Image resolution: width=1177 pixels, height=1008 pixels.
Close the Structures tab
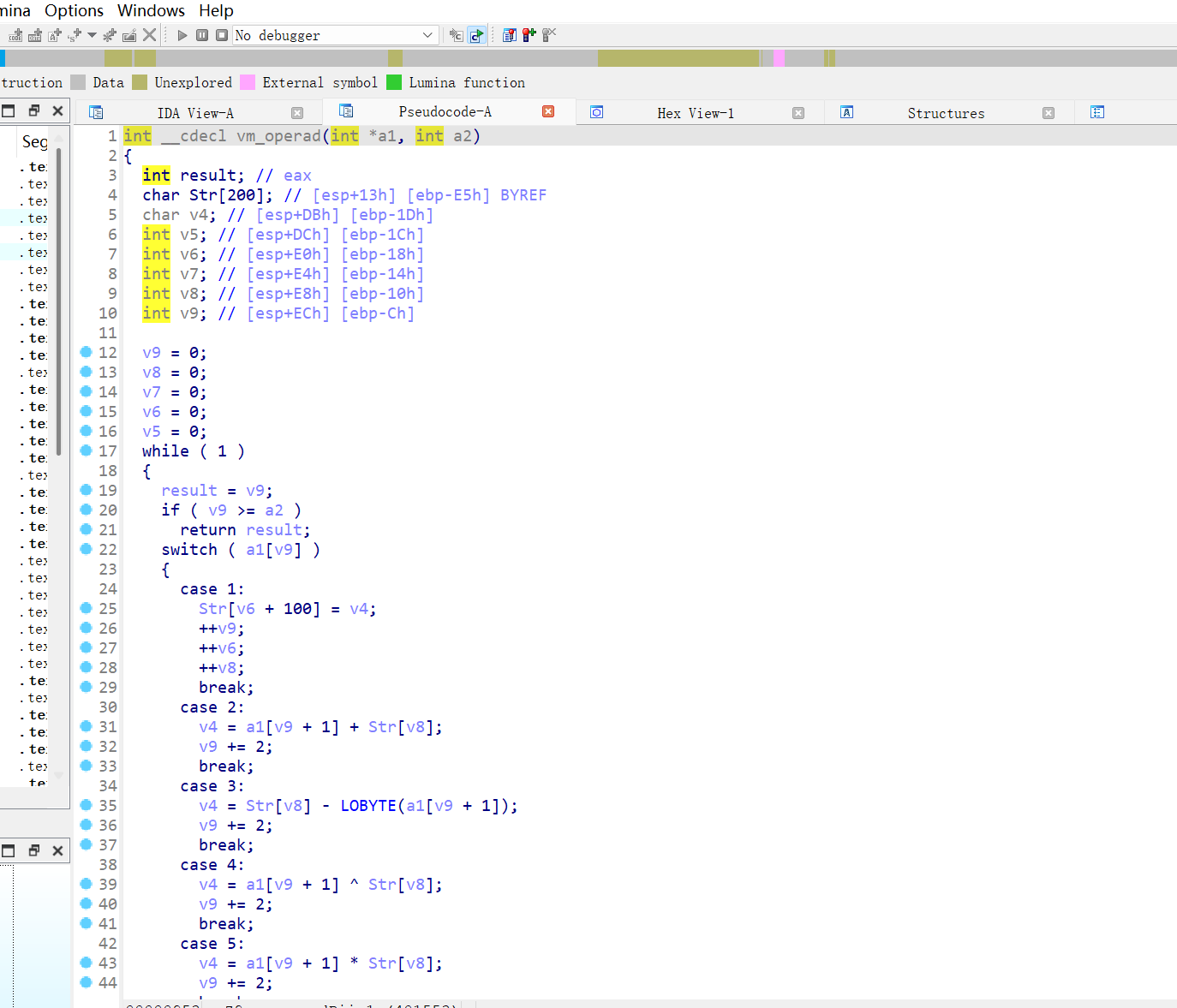click(x=1049, y=113)
